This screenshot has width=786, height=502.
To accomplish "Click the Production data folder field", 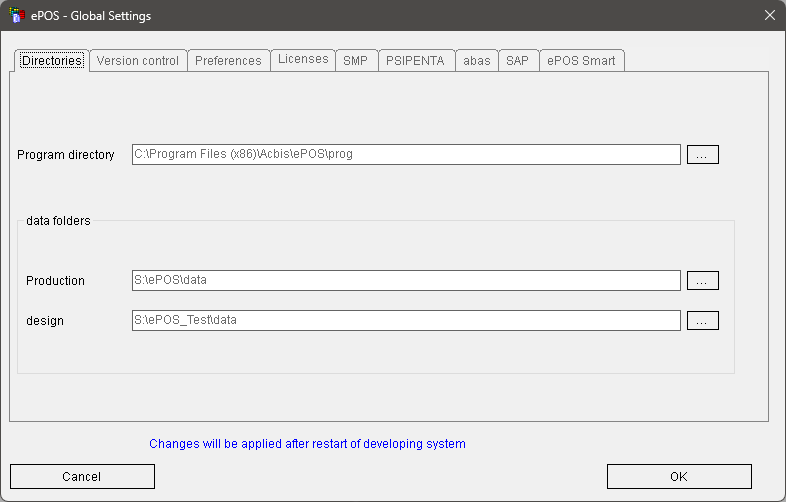I will point(406,280).
